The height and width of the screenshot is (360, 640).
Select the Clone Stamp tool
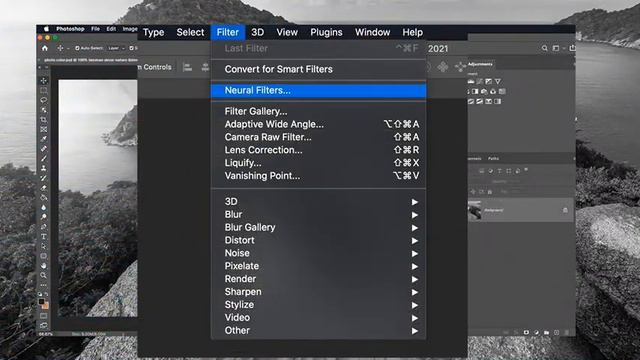point(44,168)
